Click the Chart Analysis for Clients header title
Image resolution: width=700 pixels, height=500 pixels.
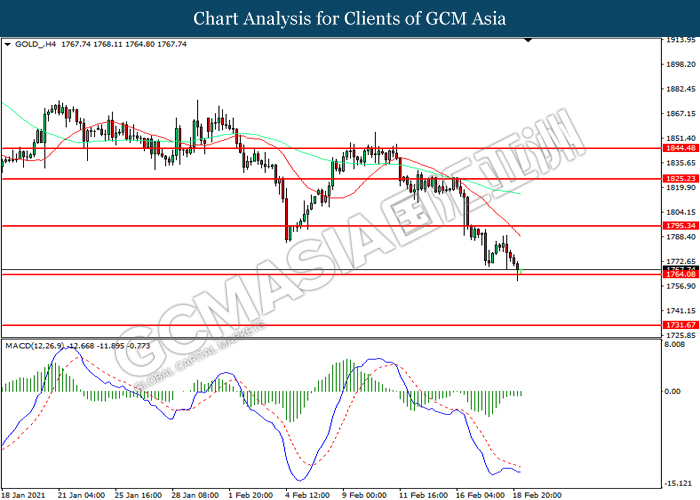pyautogui.click(x=350, y=18)
